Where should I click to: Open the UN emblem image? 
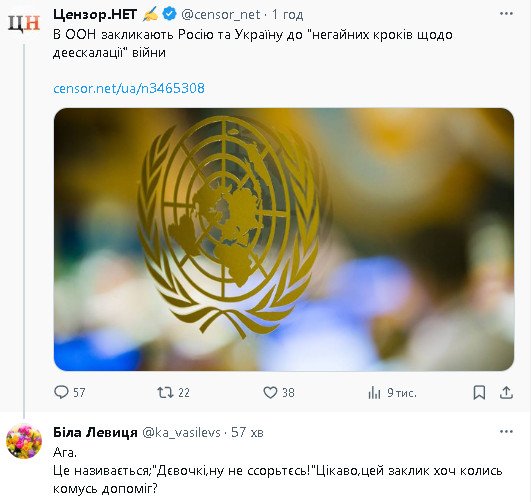284,239
